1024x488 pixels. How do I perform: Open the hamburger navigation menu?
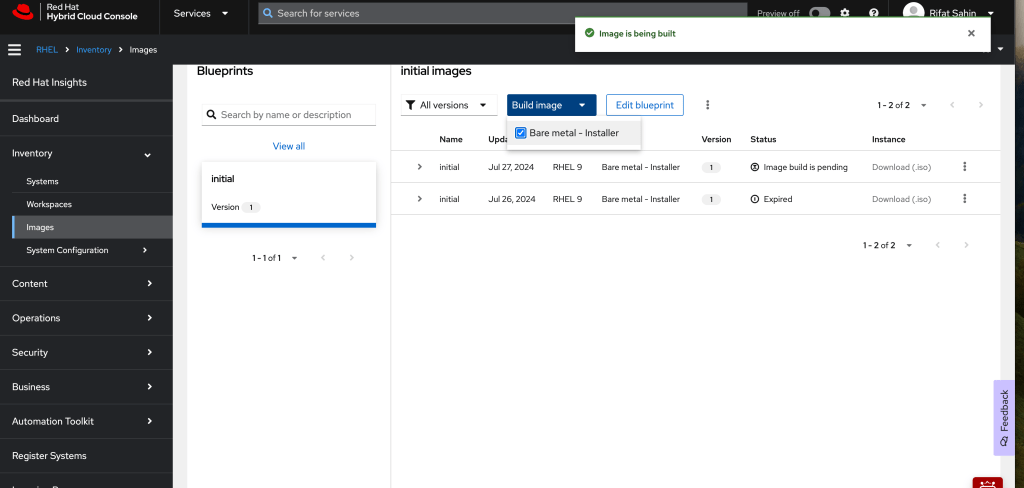[14, 50]
